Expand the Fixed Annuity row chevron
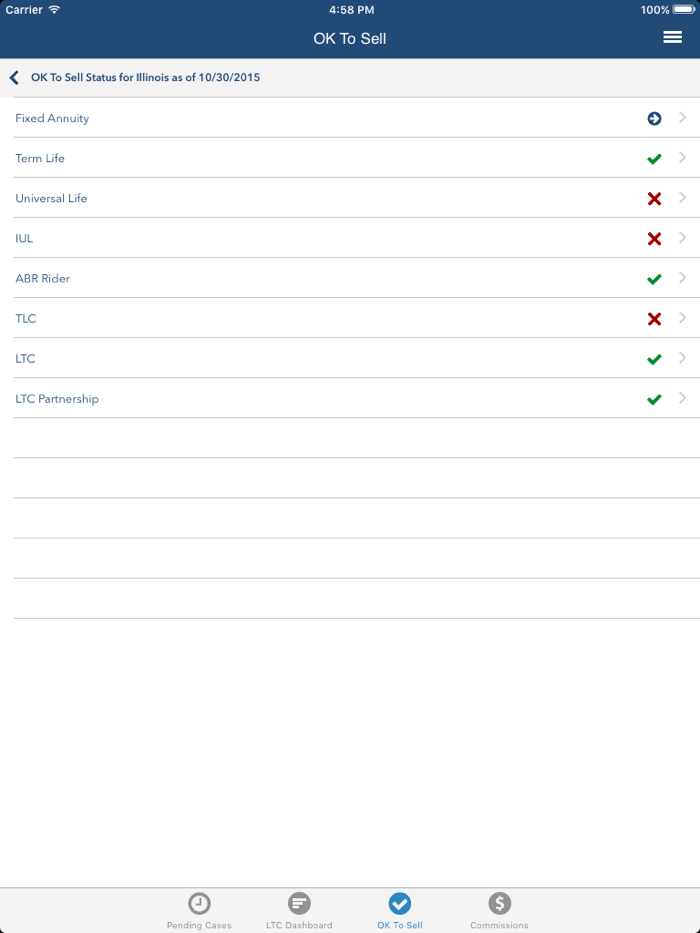The image size is (700, 933). 683,118
